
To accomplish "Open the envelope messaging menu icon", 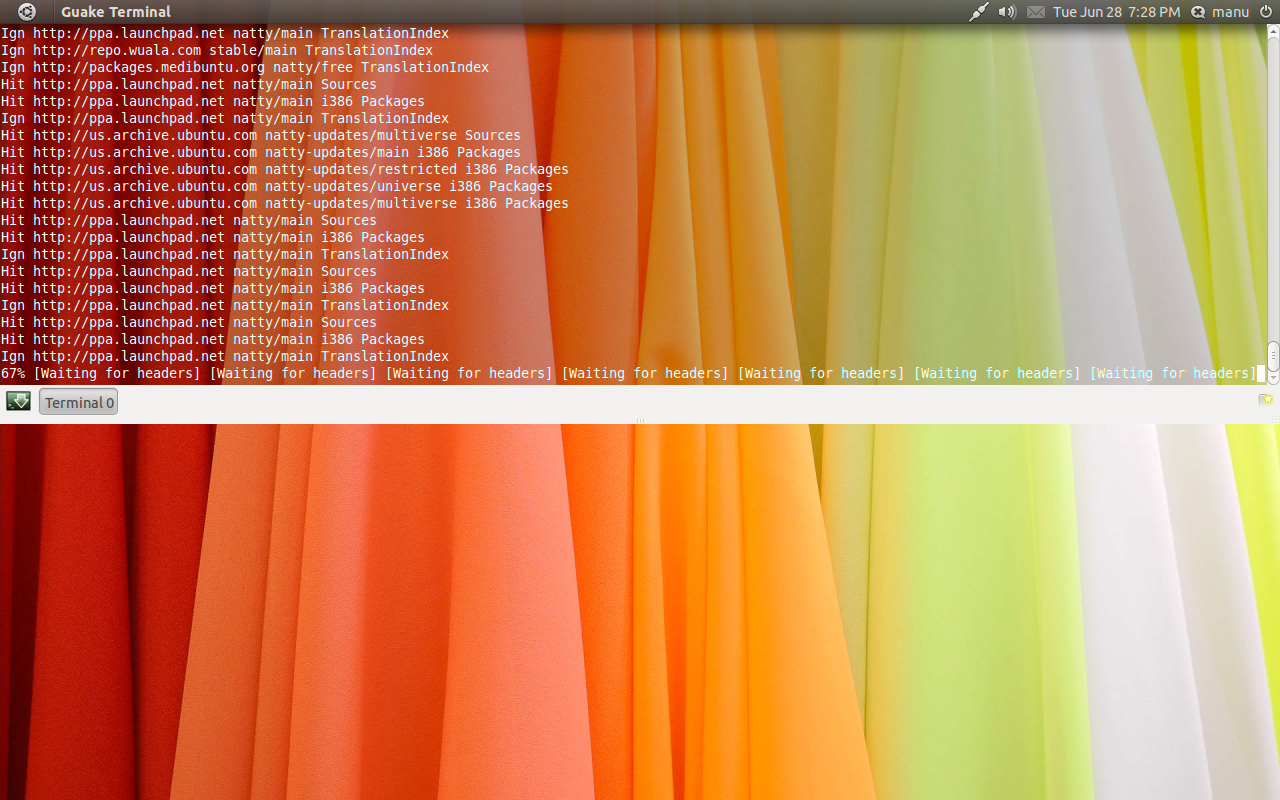I will pos(1036,11).
